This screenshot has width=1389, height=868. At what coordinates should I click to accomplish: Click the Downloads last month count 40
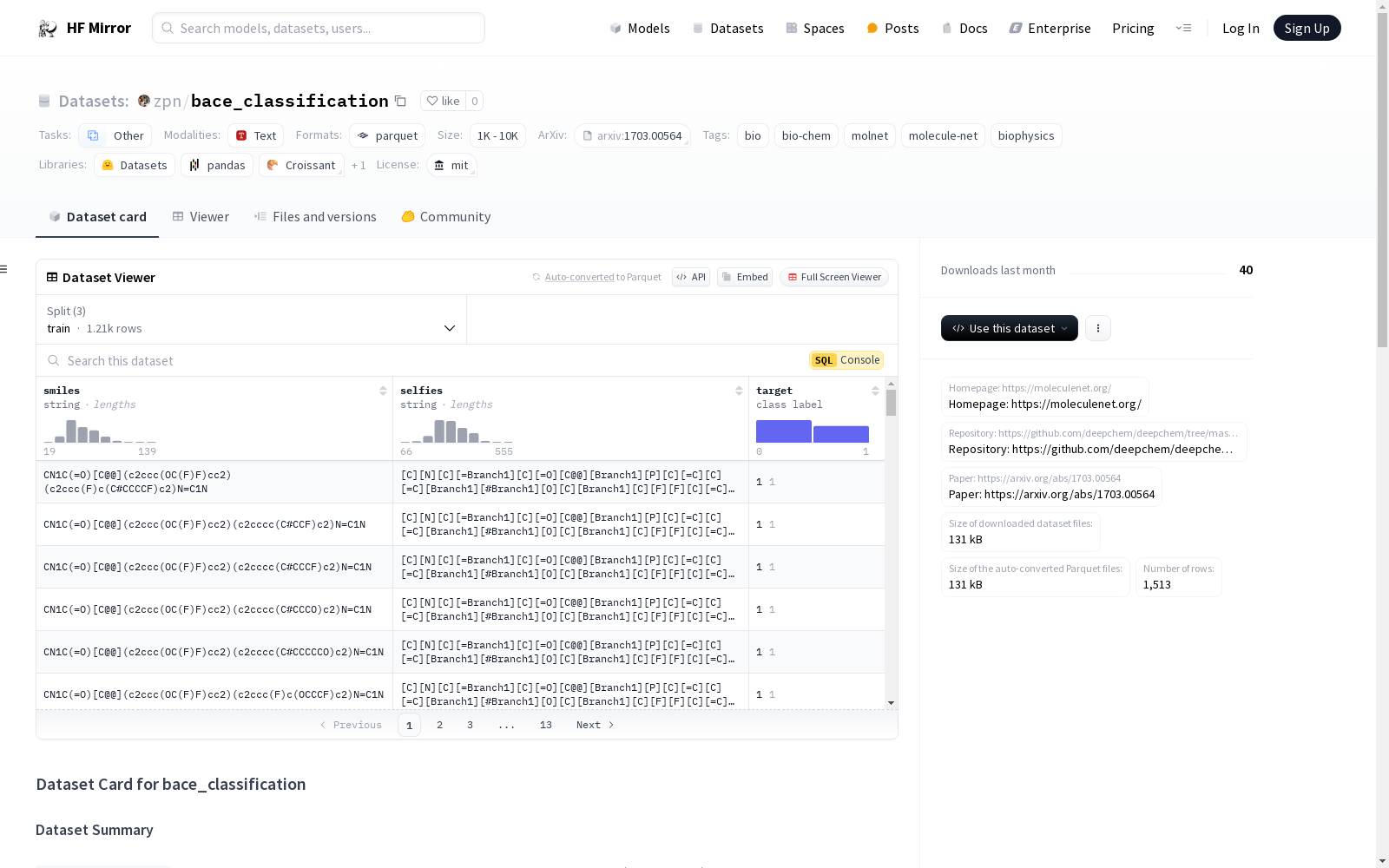tap(1246, 270)
